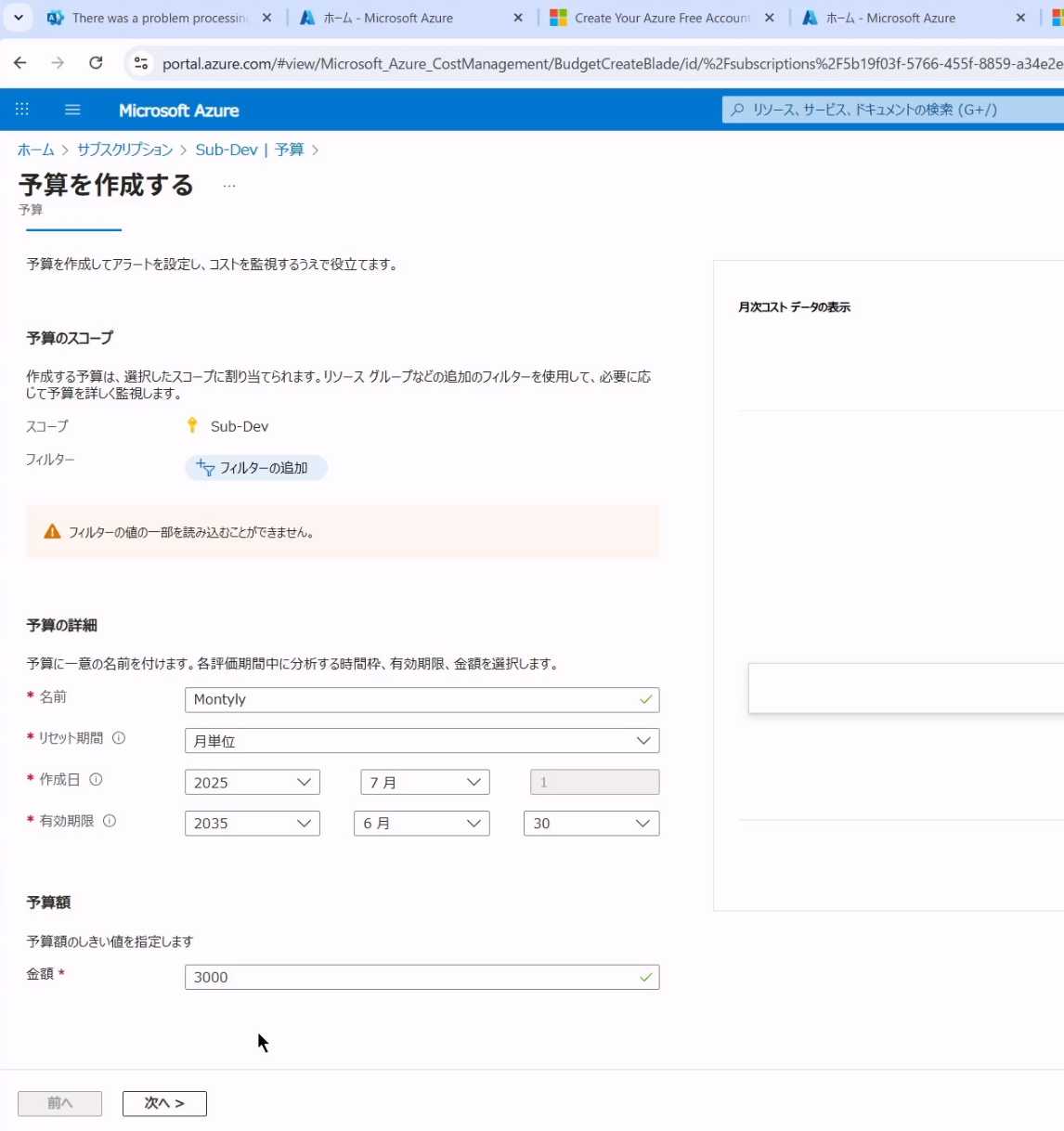Click the サブスクリプション breadcrumb link

(x=124, y=149)
